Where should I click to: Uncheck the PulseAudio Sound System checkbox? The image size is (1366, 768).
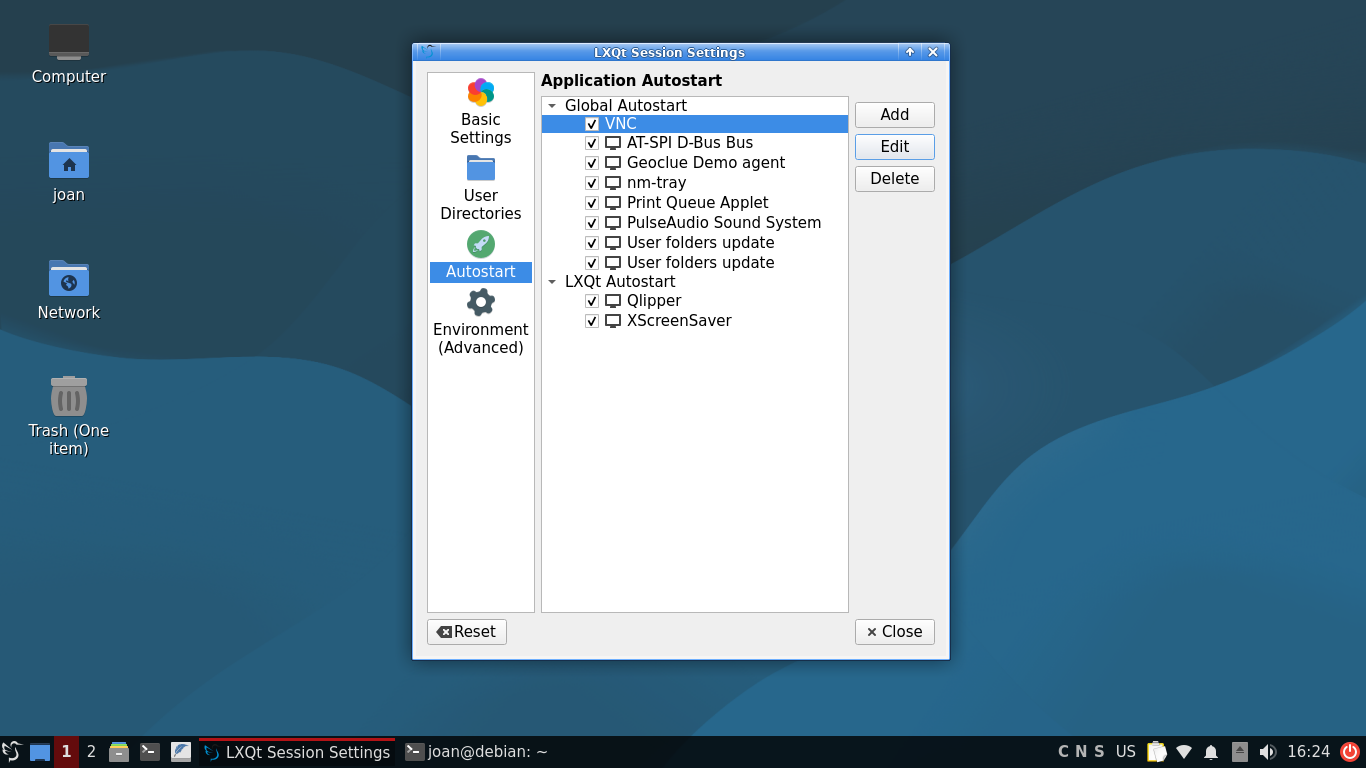tap(592, 223)
